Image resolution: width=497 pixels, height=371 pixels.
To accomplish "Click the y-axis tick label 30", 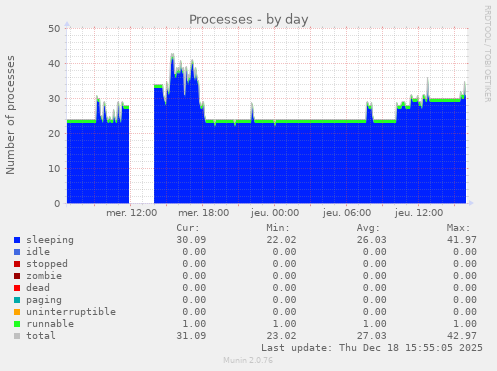I will point(54,99).
